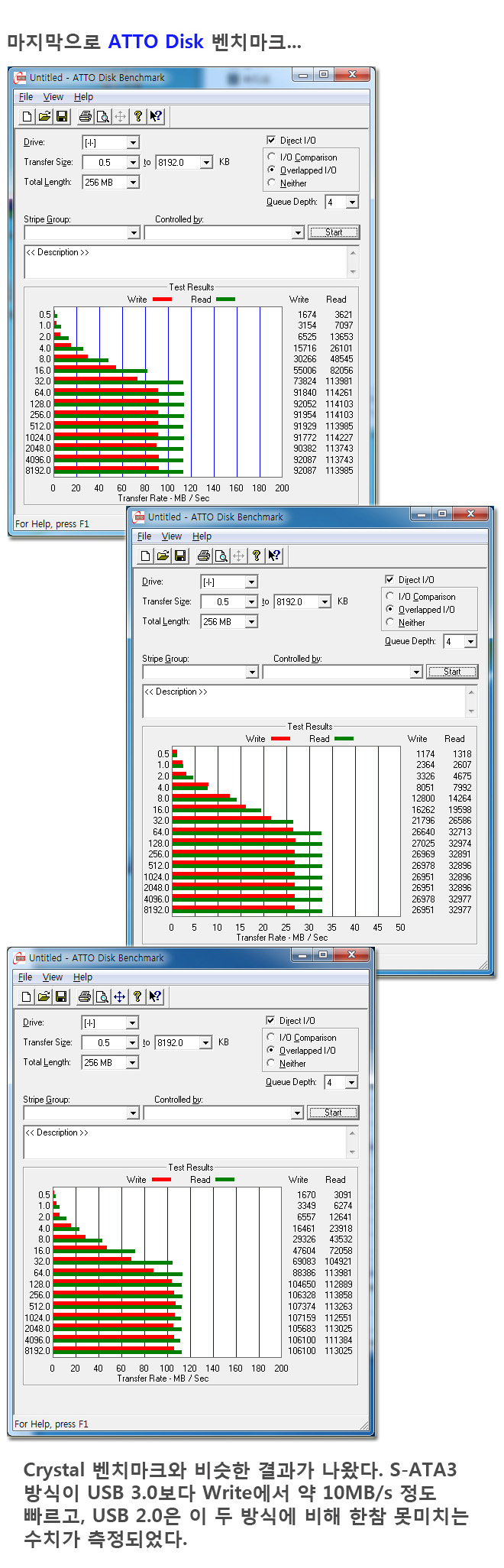
Task: Open Total Length dropdown in middle ATTO window
Action: click(x=252, y=621)
